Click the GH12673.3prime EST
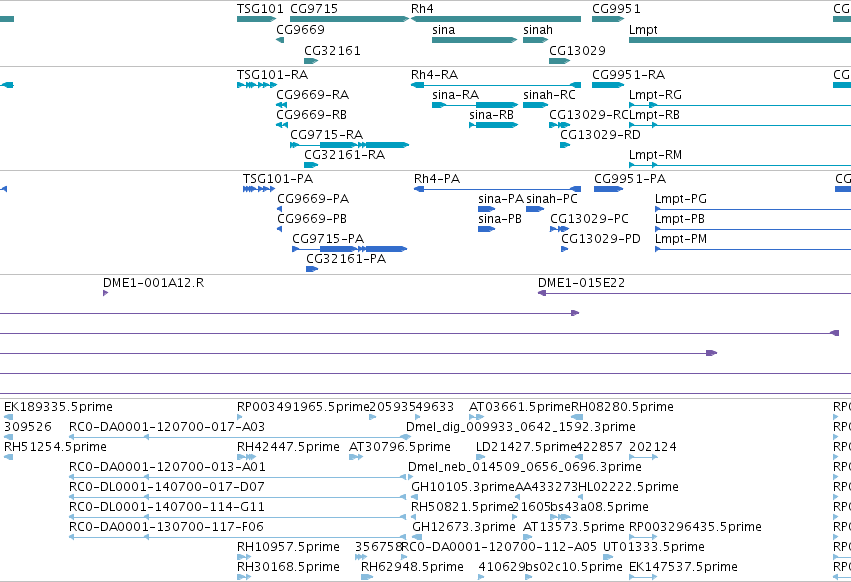 click(x=415, y=537)
